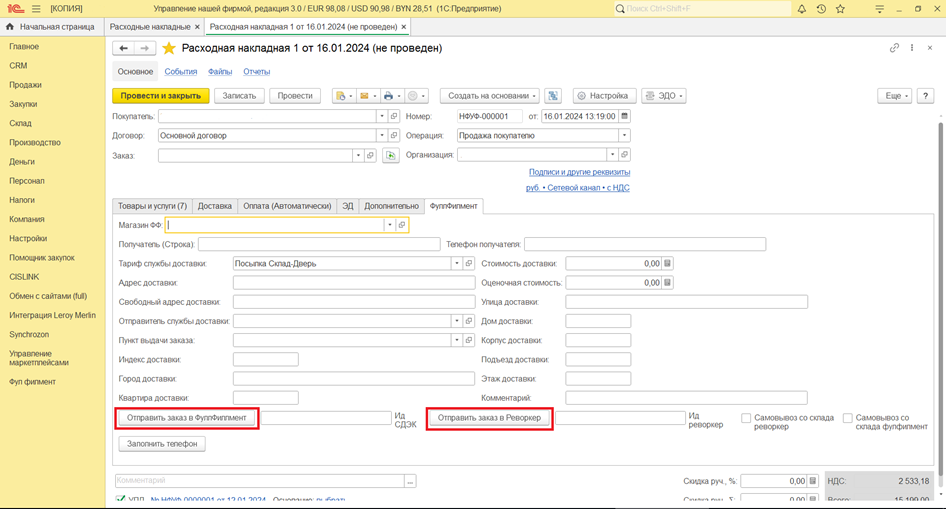Open calculator for Стоимость доставки
Viewport: 946px width, 509px height.
(667, 264)
